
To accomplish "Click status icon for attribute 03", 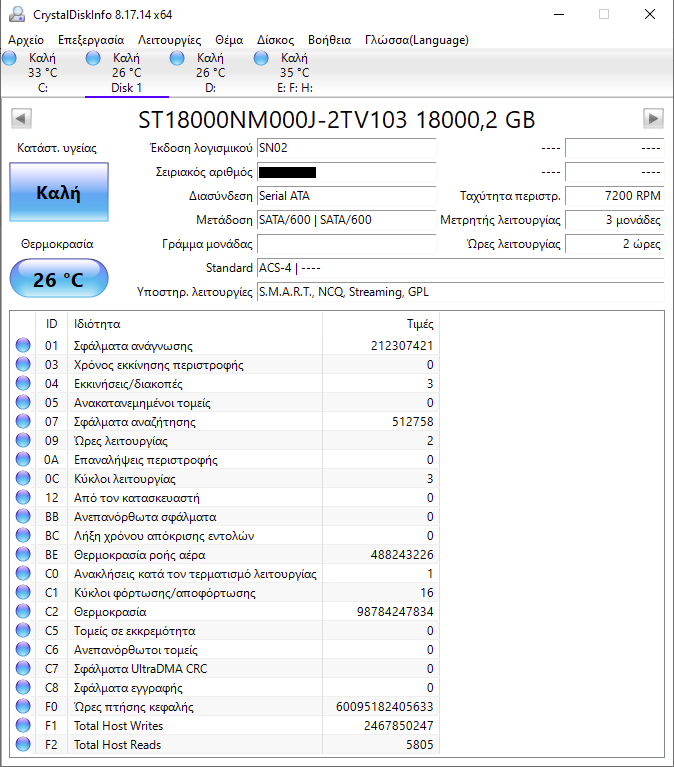I will [x=23, y=364].
